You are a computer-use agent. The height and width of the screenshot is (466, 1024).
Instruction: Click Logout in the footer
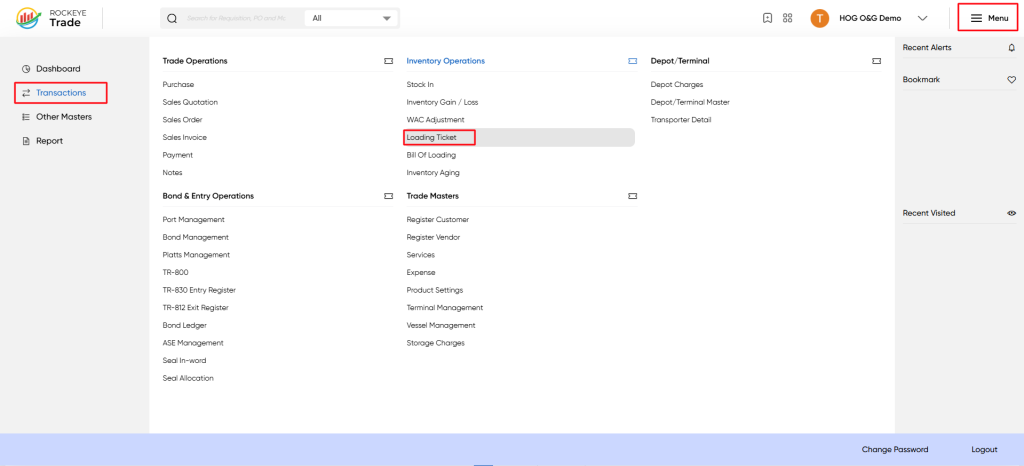click(984, 450)
